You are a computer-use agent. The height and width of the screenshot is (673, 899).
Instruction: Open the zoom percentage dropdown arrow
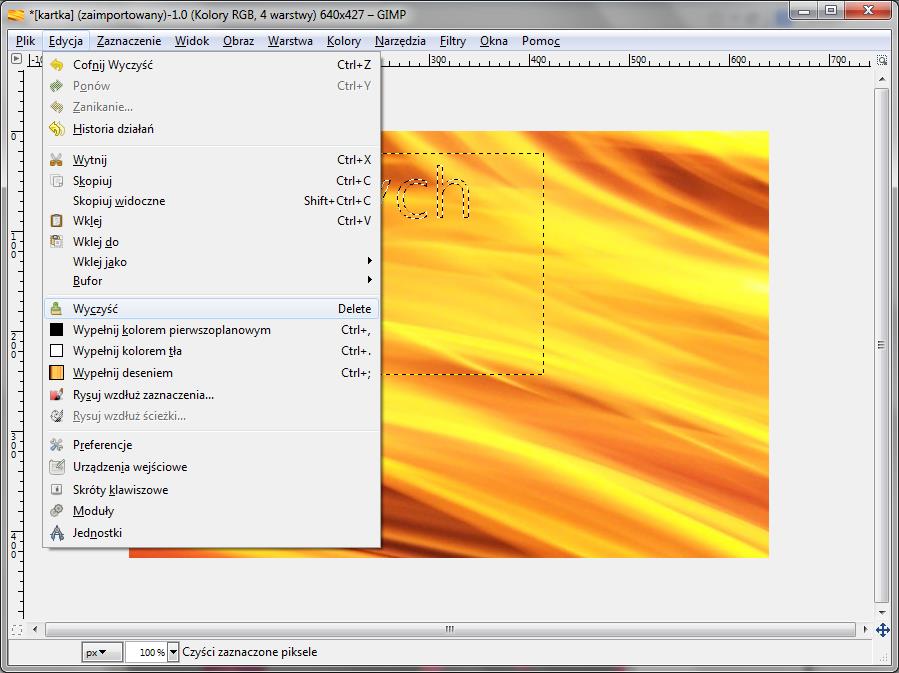click(173, 652)
